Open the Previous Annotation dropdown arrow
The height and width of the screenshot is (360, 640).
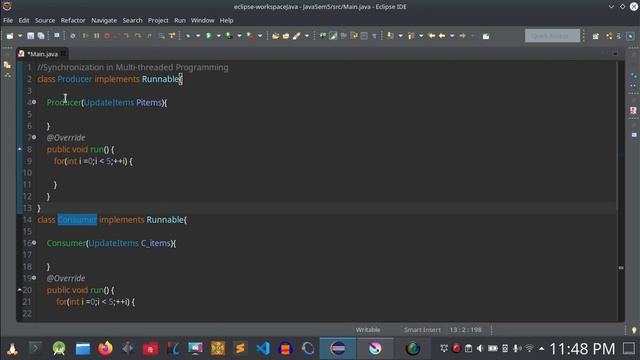[x=421, y=36]
